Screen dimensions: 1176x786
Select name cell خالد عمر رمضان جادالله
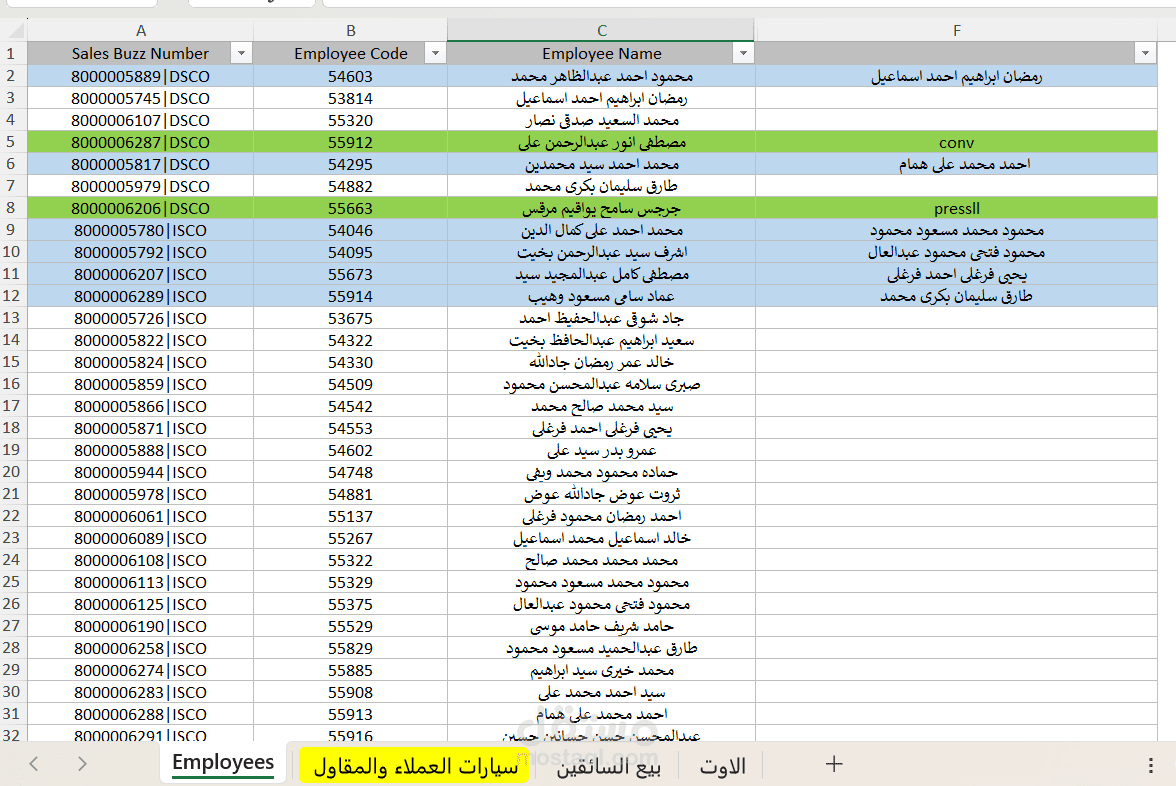(x=602, y=362)
